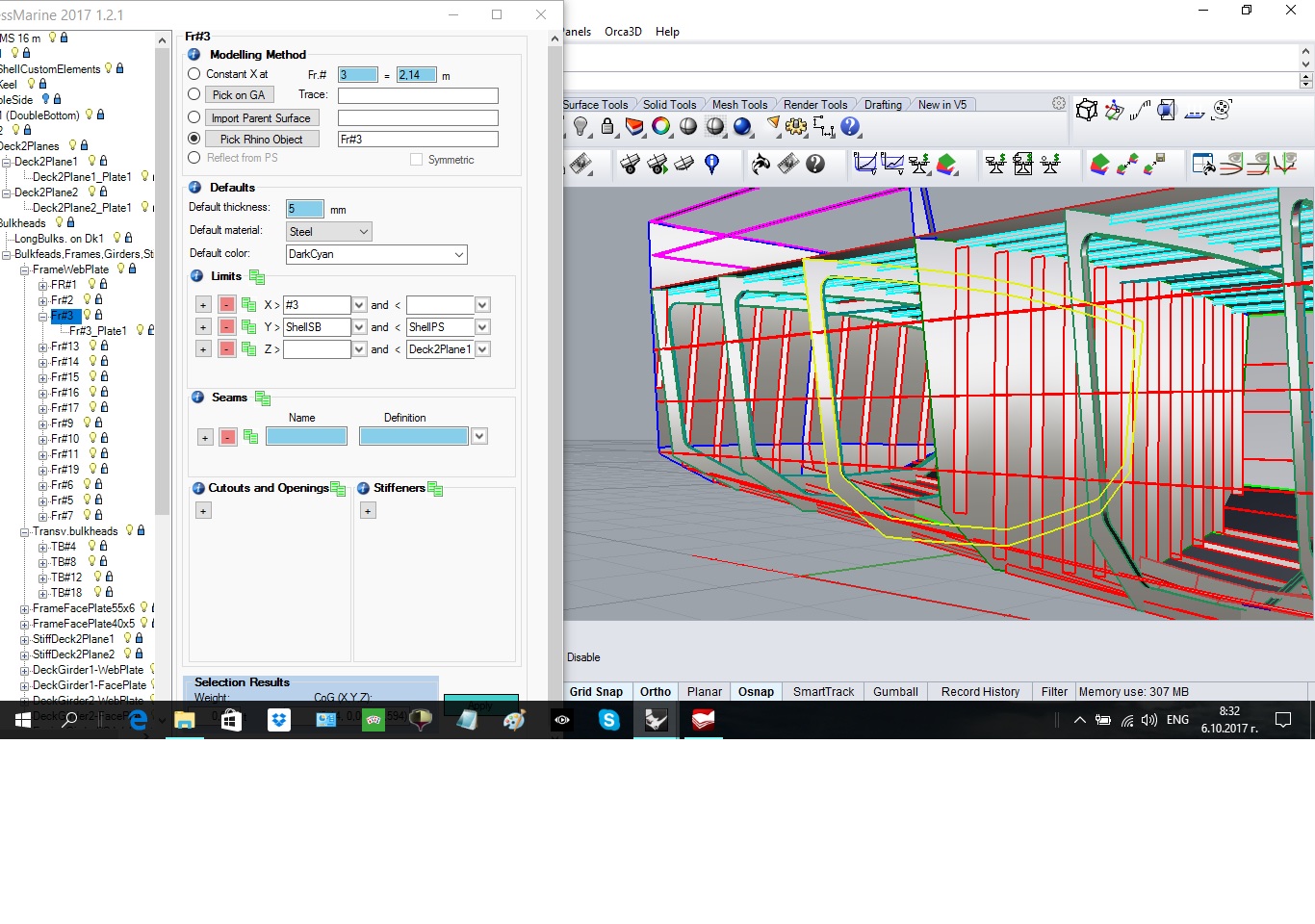The height and width of the screenshot is (924, 1315).
Task: Open the Default material Steel dropdown
Action: (x=328, y=232)
